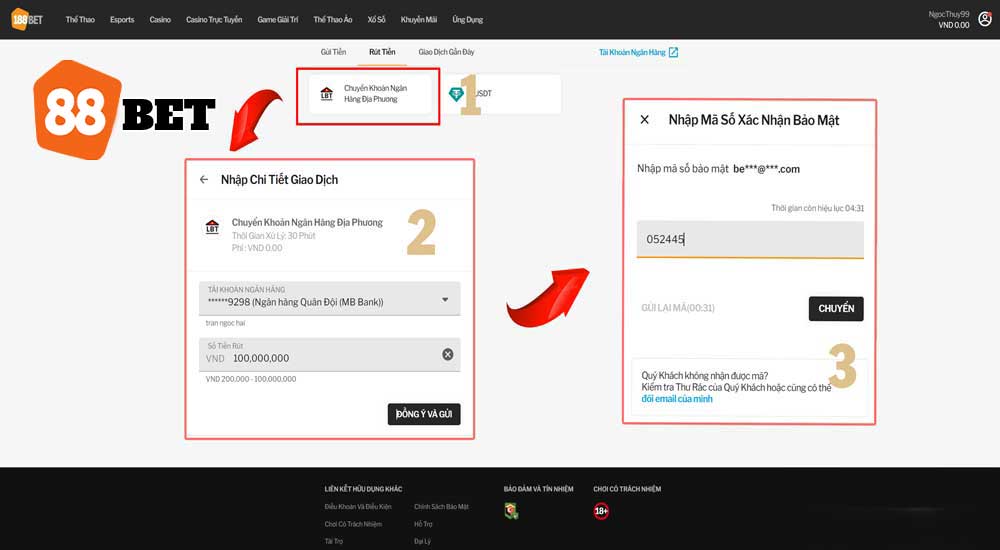Open the Điều Khoản Và Điều Kiện footer link
This screenshot has height=550, width=1000.
(358, 507)
